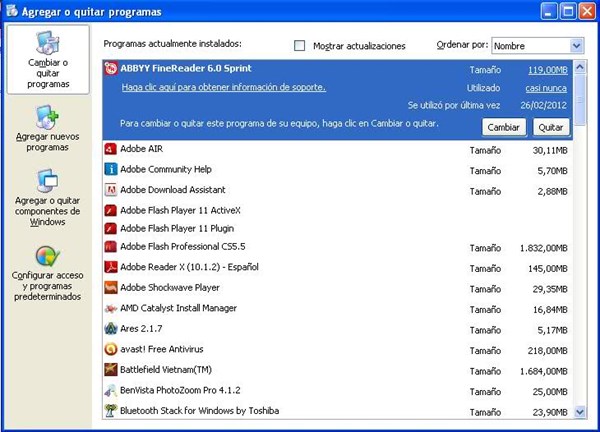600x432 pixels.
Task: Click the AMD Catalyst Install Manager icon
Action: (111, 308)
